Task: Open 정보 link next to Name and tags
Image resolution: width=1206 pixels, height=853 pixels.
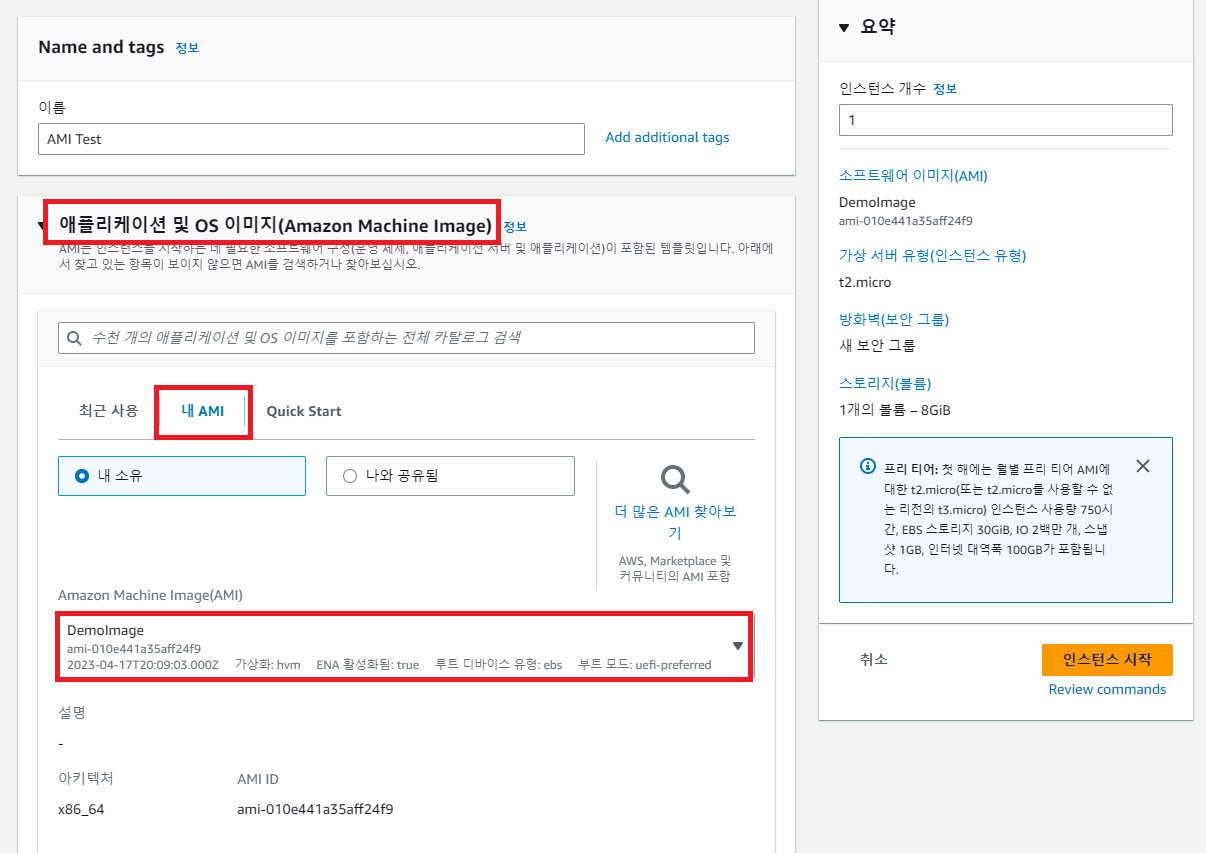Action: pyautogui.click(x=187, y=48)
